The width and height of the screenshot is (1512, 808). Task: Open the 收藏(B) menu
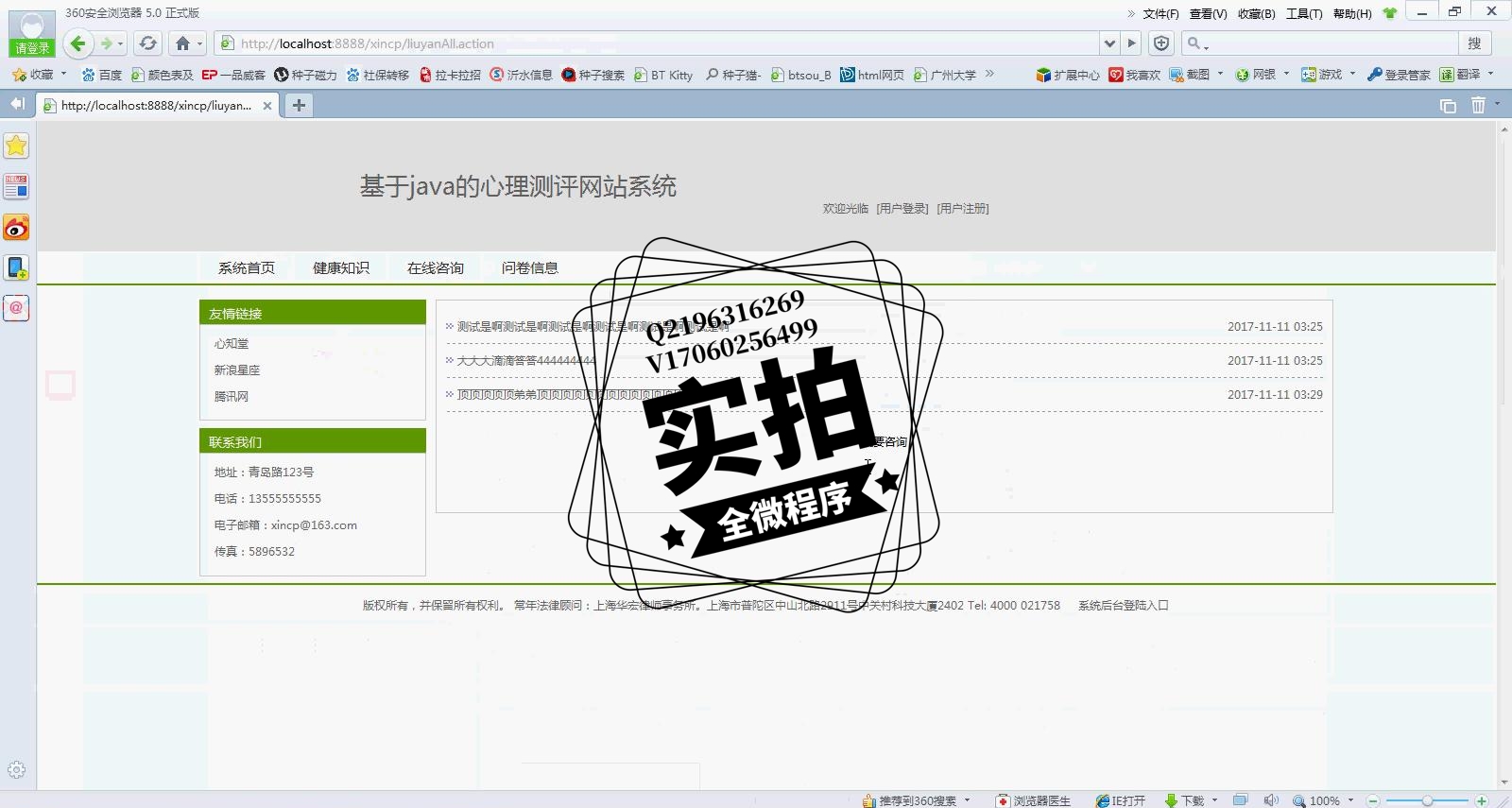pos(1256,13)
